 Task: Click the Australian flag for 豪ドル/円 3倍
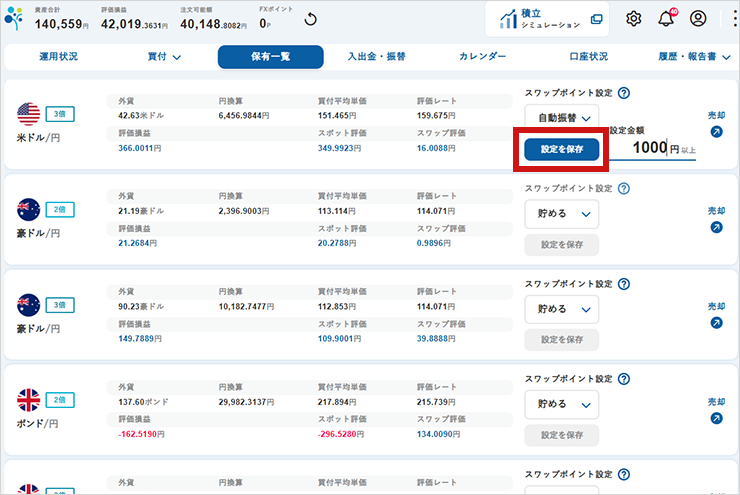(28, 305)
